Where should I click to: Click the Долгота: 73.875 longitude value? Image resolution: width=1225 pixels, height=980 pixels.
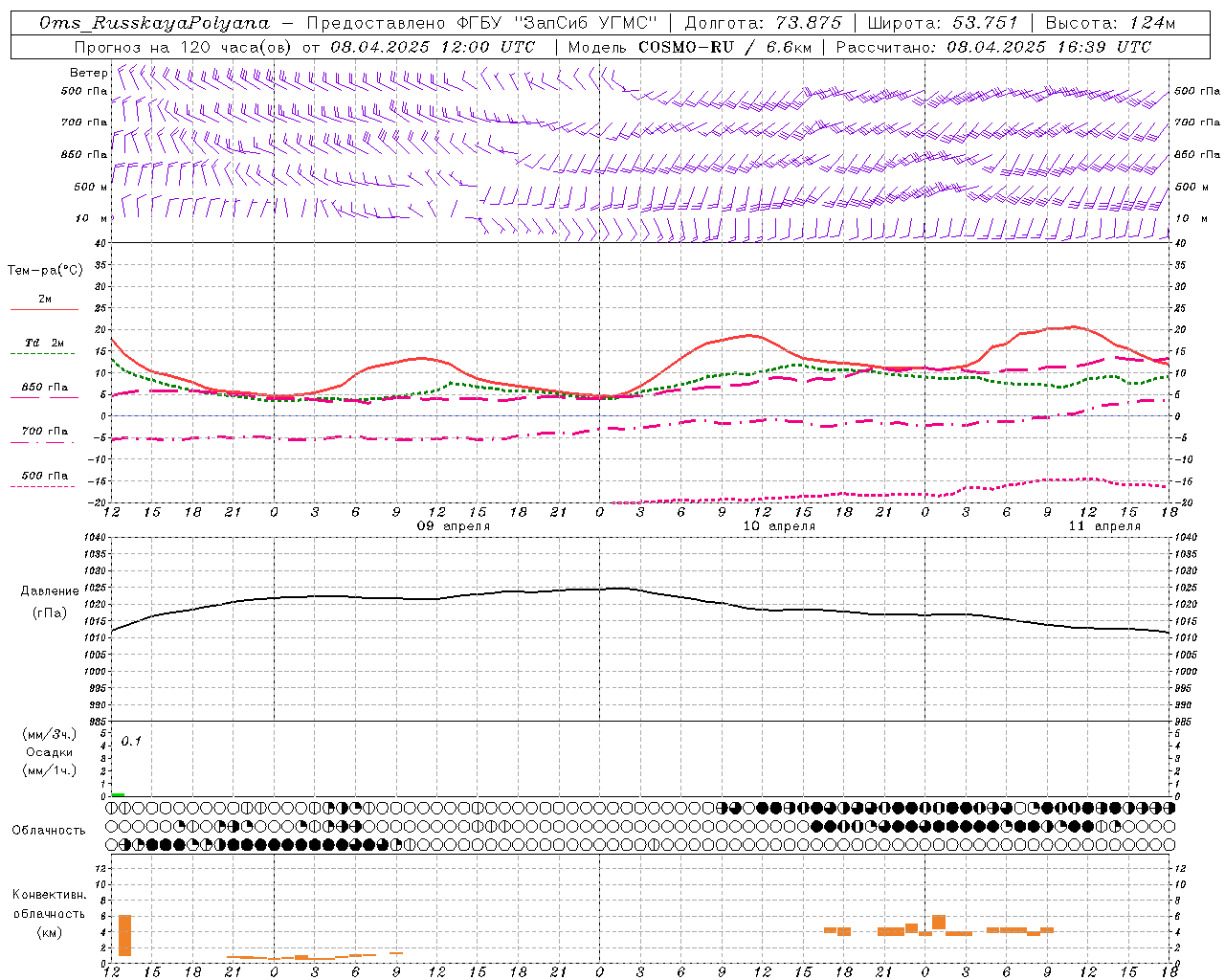tap(763, 23)
